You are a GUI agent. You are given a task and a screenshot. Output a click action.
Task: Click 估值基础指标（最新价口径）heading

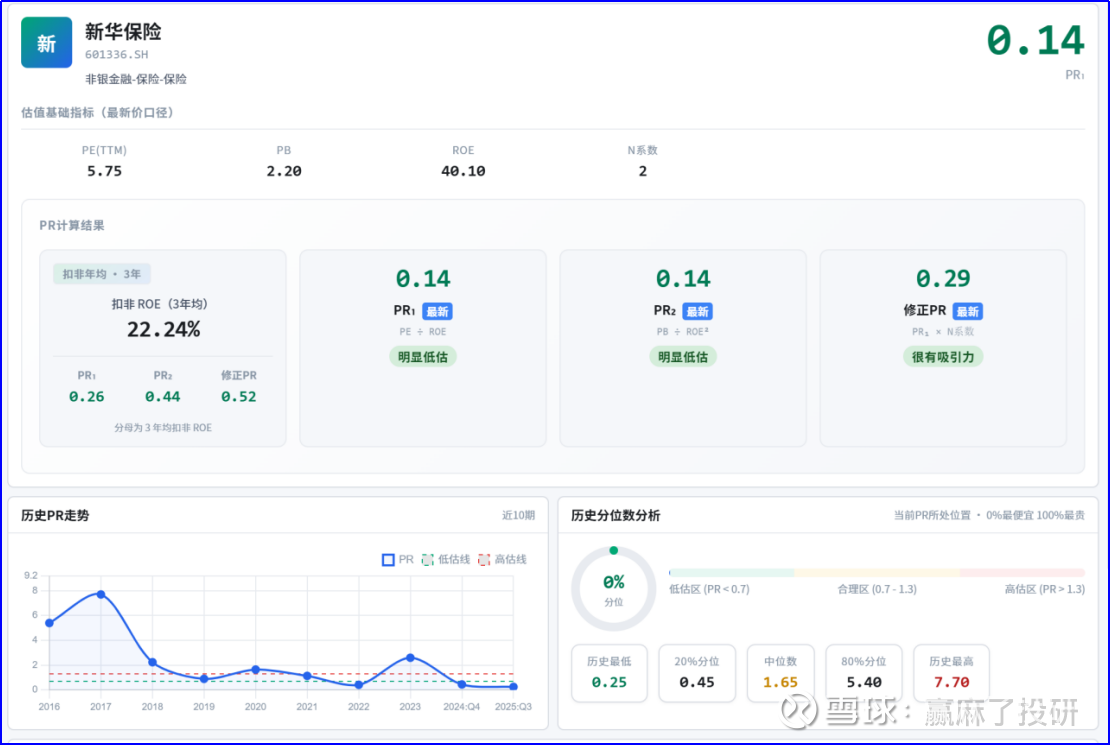[98, 113]
